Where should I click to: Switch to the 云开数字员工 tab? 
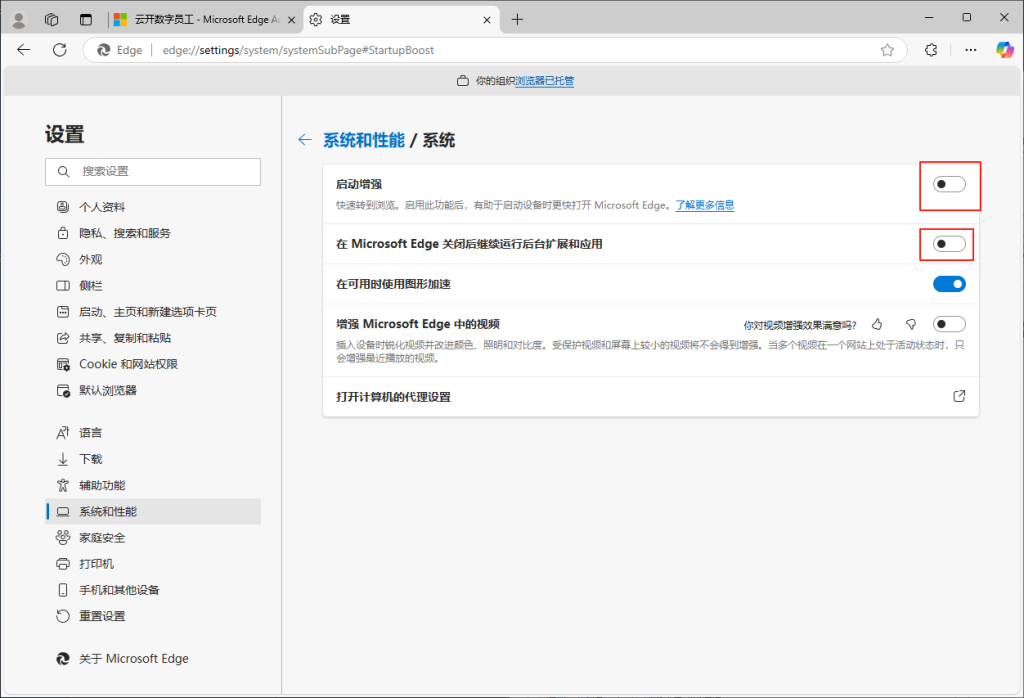click(x=205, y=20)
